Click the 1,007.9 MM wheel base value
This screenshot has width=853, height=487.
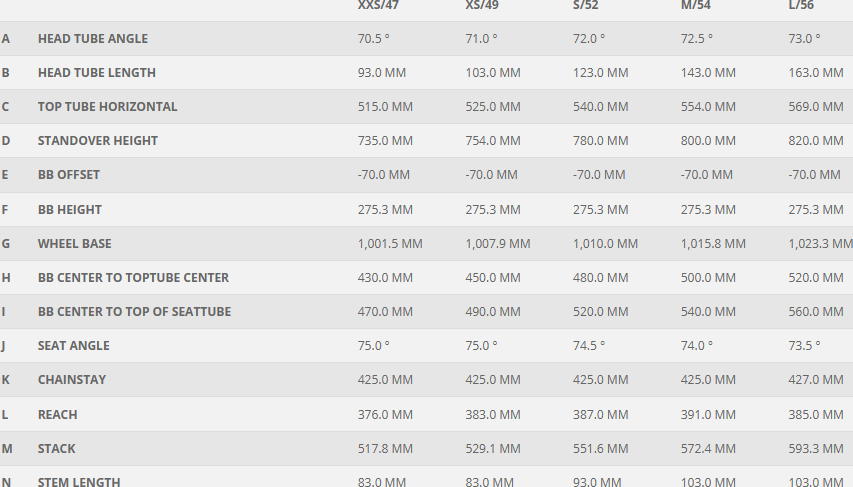coord(497,244)
